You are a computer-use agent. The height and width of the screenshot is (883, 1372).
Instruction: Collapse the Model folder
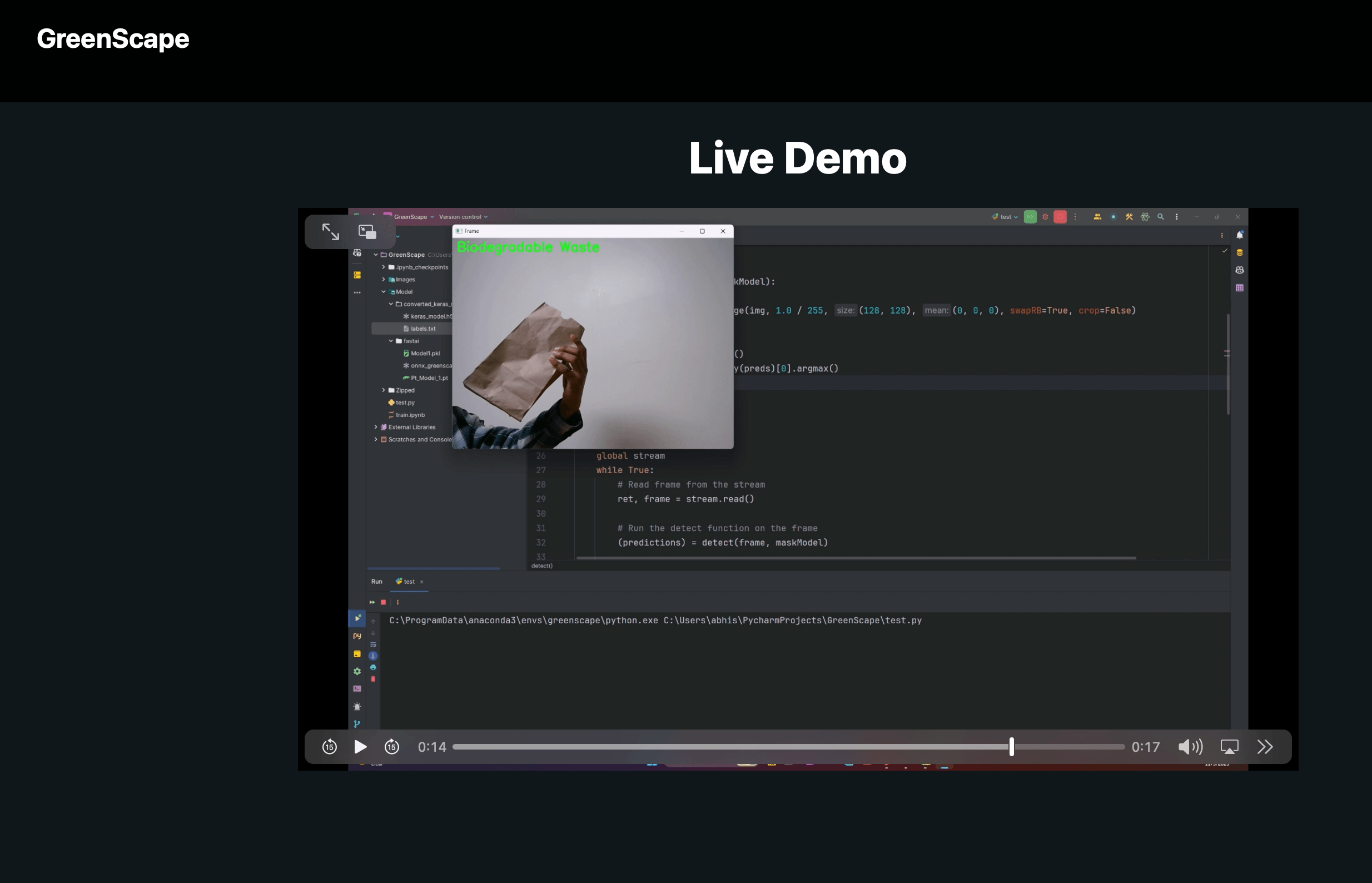click(384, 292)
